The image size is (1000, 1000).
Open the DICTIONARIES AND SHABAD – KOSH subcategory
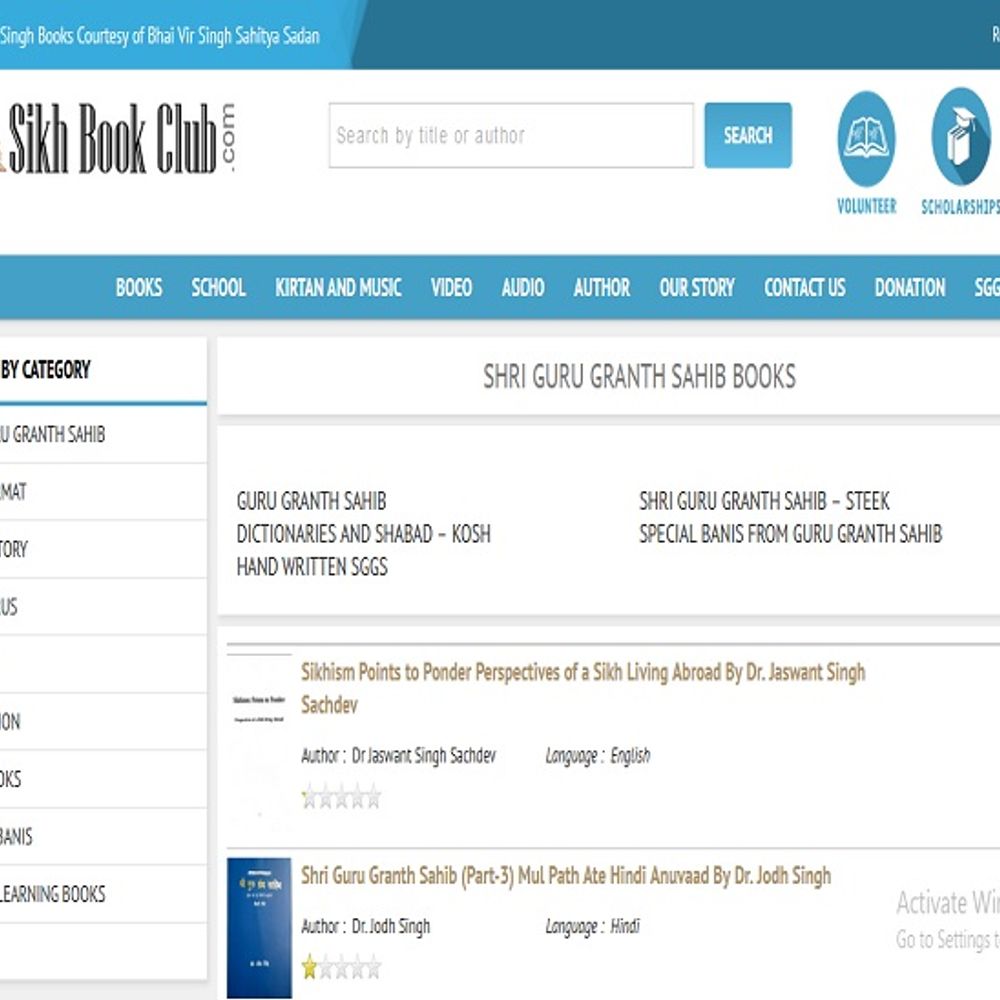(x=363, y=534)
